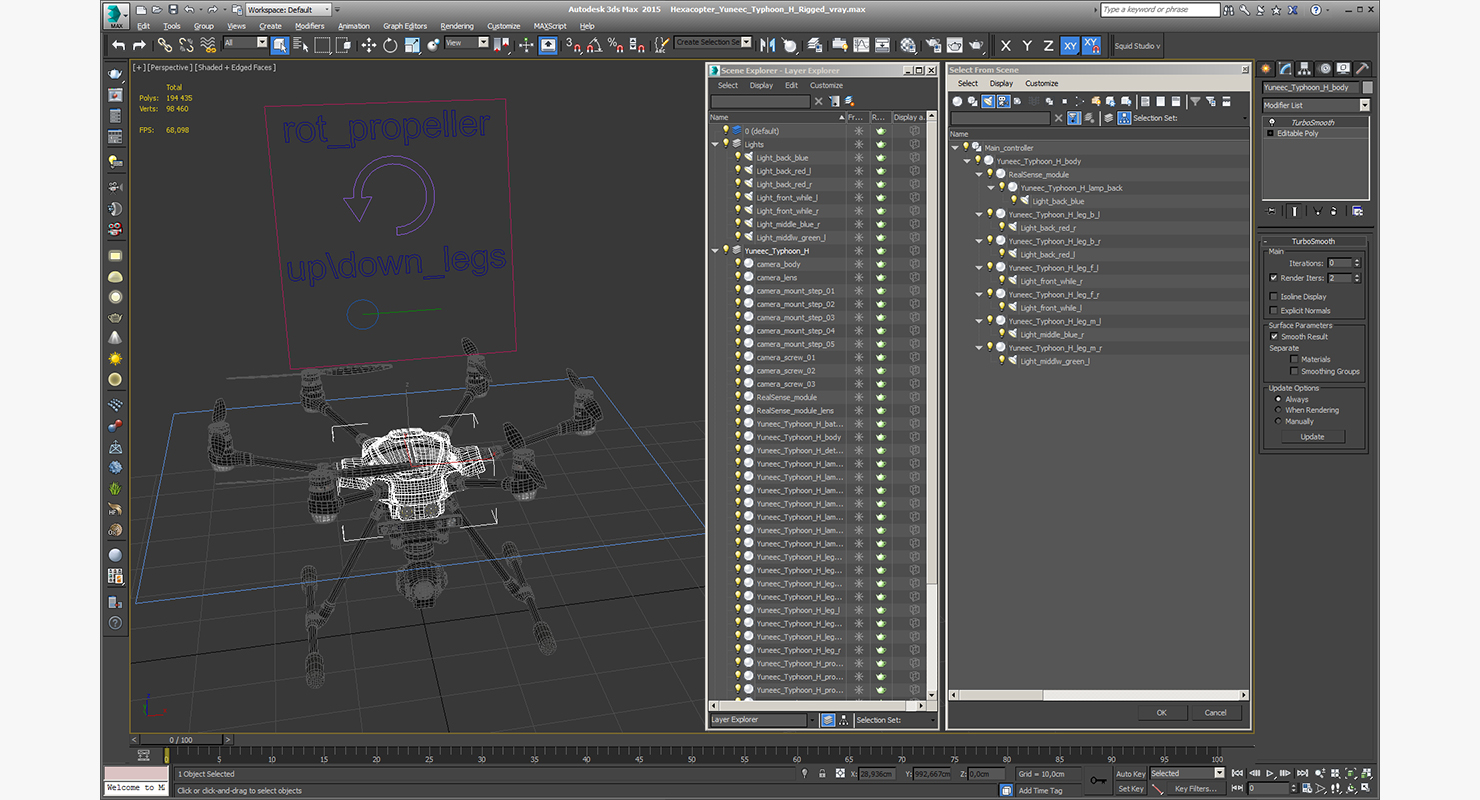Activate Select and Uniform Scale tool
Screen dimensions: 1480x800
pos(412,45)
